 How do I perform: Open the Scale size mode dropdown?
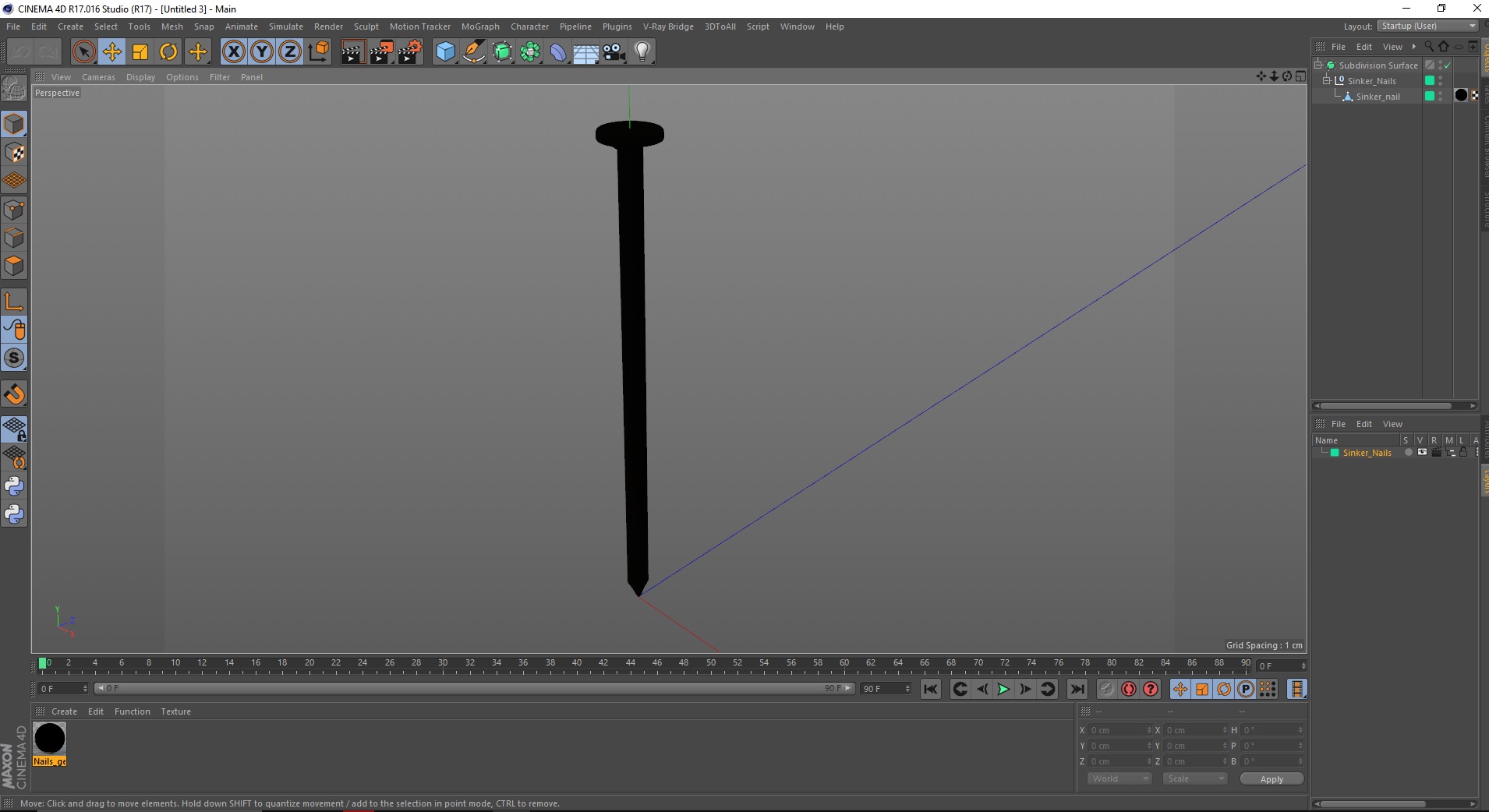[x=1195, y=778]
